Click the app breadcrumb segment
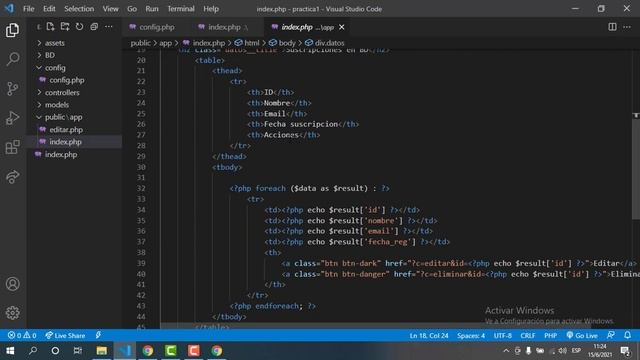The height and width of the screenshot is (360, 640). 165,43
